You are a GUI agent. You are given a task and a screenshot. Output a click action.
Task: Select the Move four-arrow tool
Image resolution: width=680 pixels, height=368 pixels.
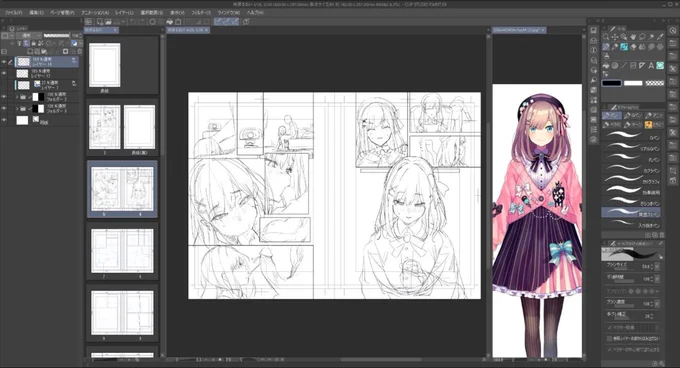click(615, 37)
